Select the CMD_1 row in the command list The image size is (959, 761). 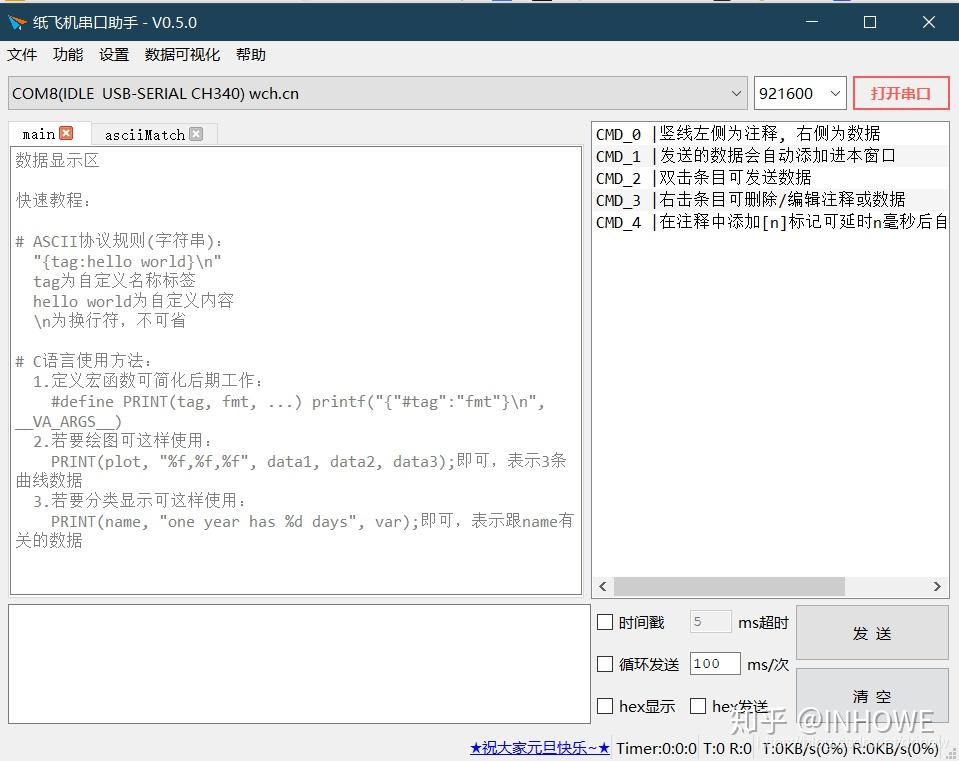(x=770, y=156)
